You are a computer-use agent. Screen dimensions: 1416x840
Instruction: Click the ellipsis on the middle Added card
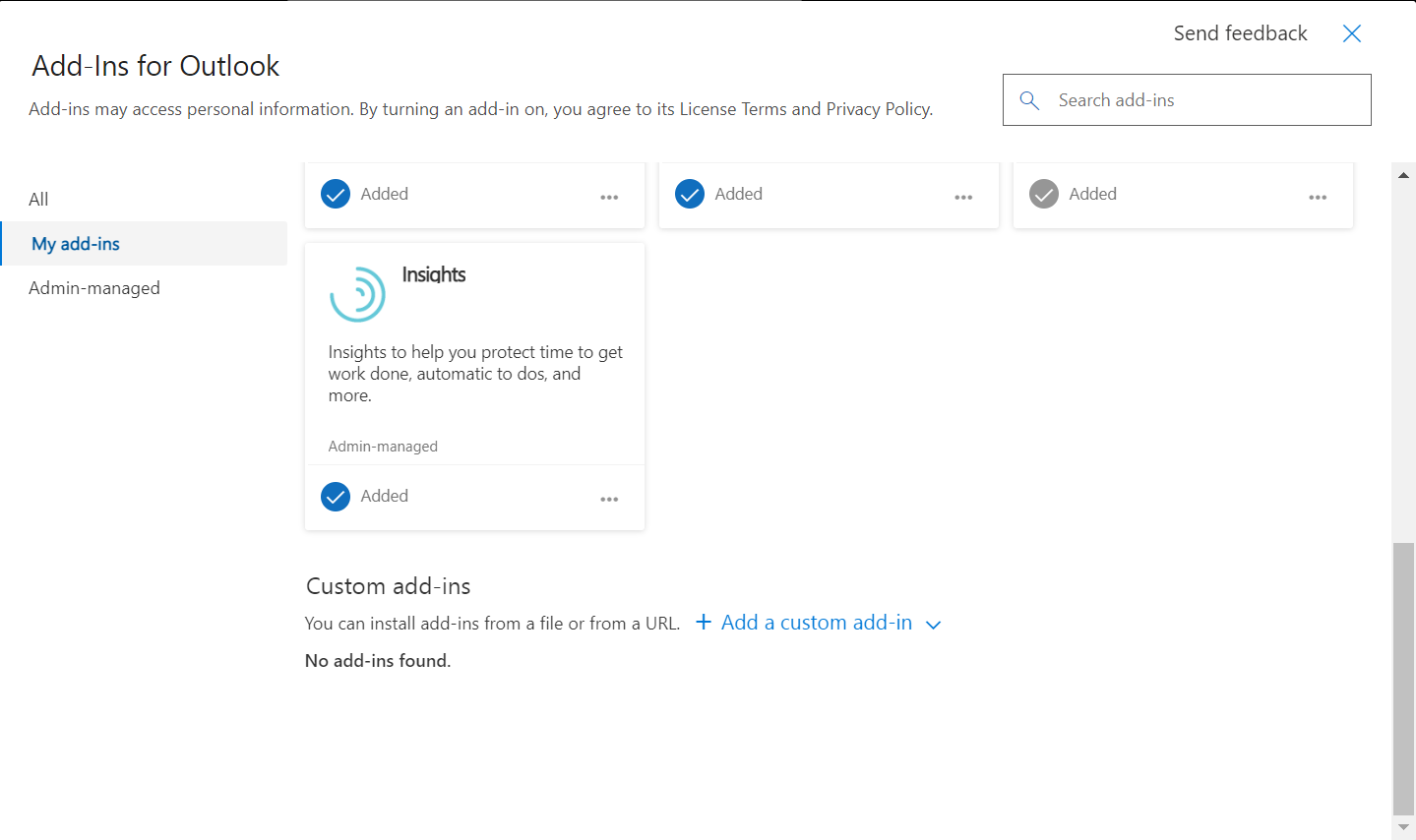963,197
